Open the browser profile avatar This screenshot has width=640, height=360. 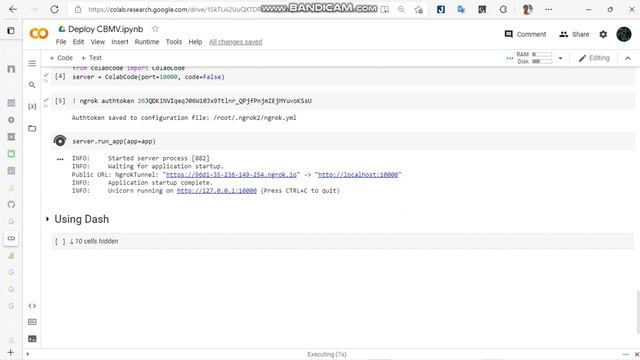[x=527, y=9]
